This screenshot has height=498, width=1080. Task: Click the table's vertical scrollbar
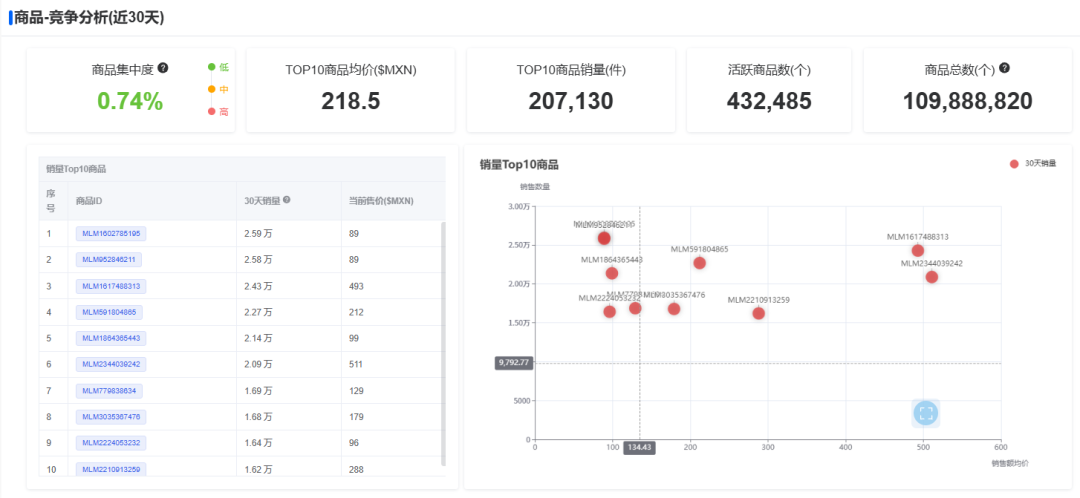click(x=443, y=343)
